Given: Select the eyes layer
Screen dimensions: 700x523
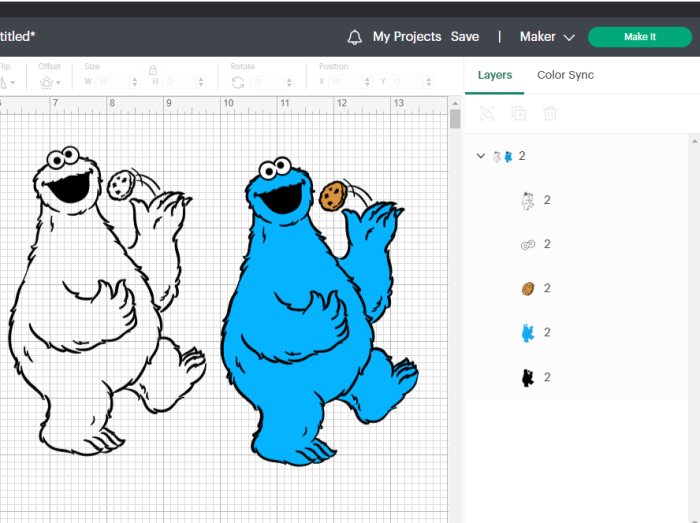Looking at the screenshot, I should click(x=528, y=245).
